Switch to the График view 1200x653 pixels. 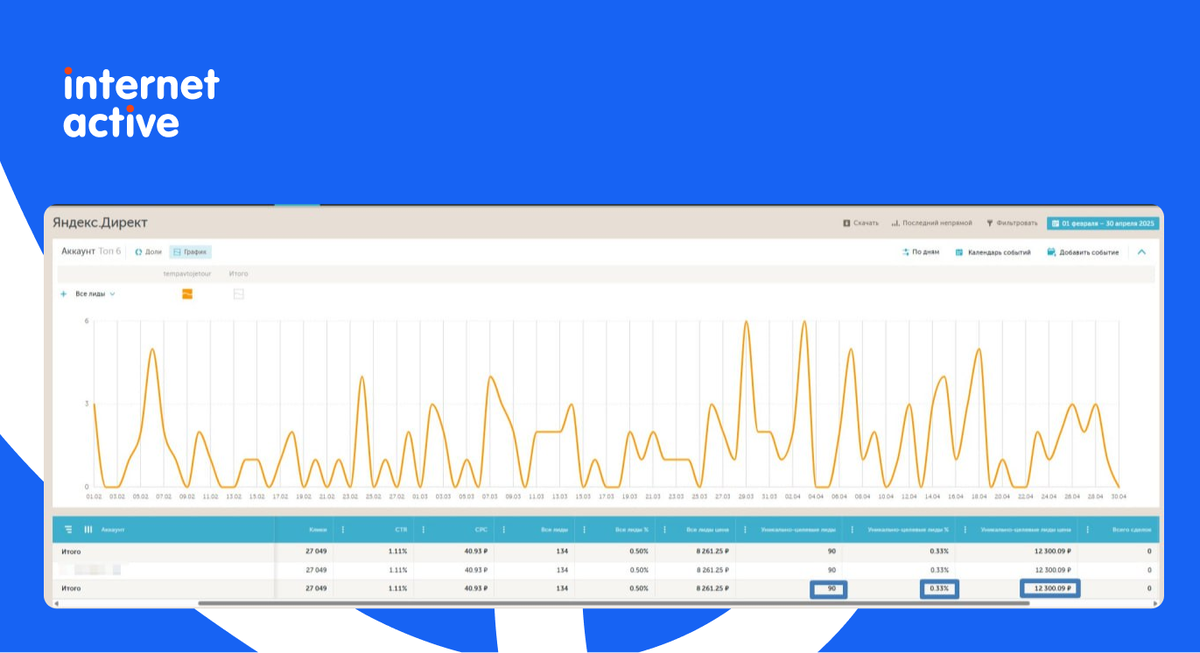[190, 252]
